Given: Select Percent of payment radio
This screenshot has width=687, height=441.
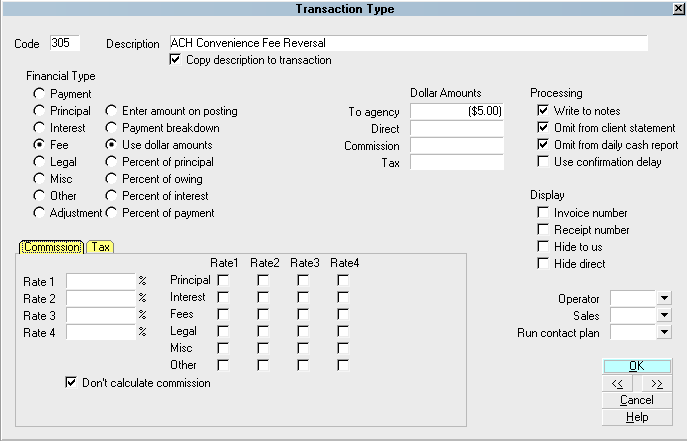Looking at the screenshot, I should click(x=111, y=212).
